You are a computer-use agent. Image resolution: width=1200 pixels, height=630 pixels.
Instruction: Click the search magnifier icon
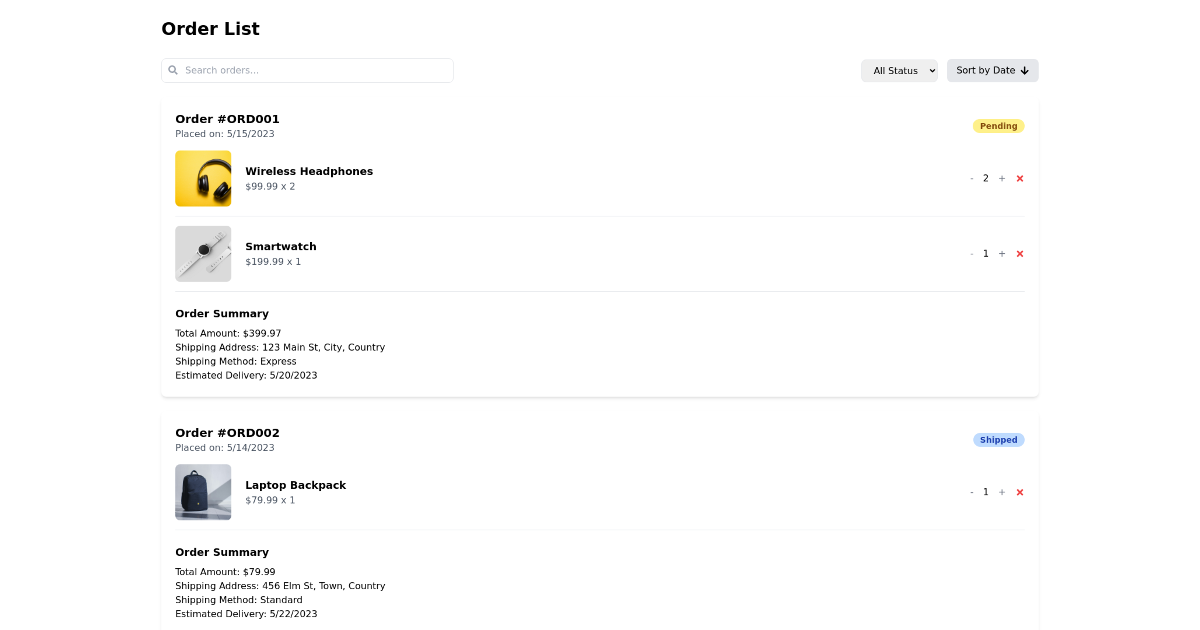pos(173,70)
